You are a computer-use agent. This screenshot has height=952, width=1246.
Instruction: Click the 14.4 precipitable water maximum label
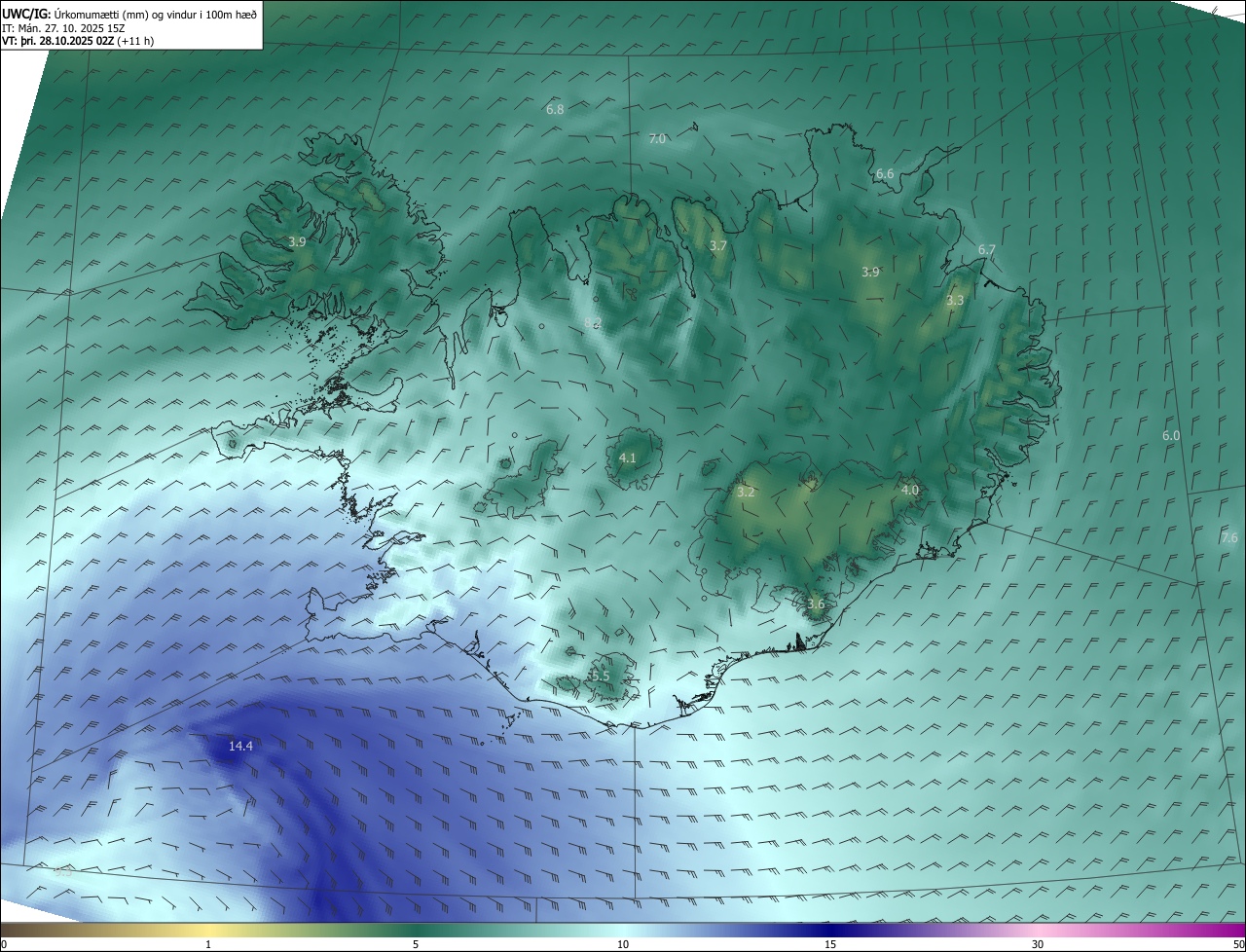240,747
